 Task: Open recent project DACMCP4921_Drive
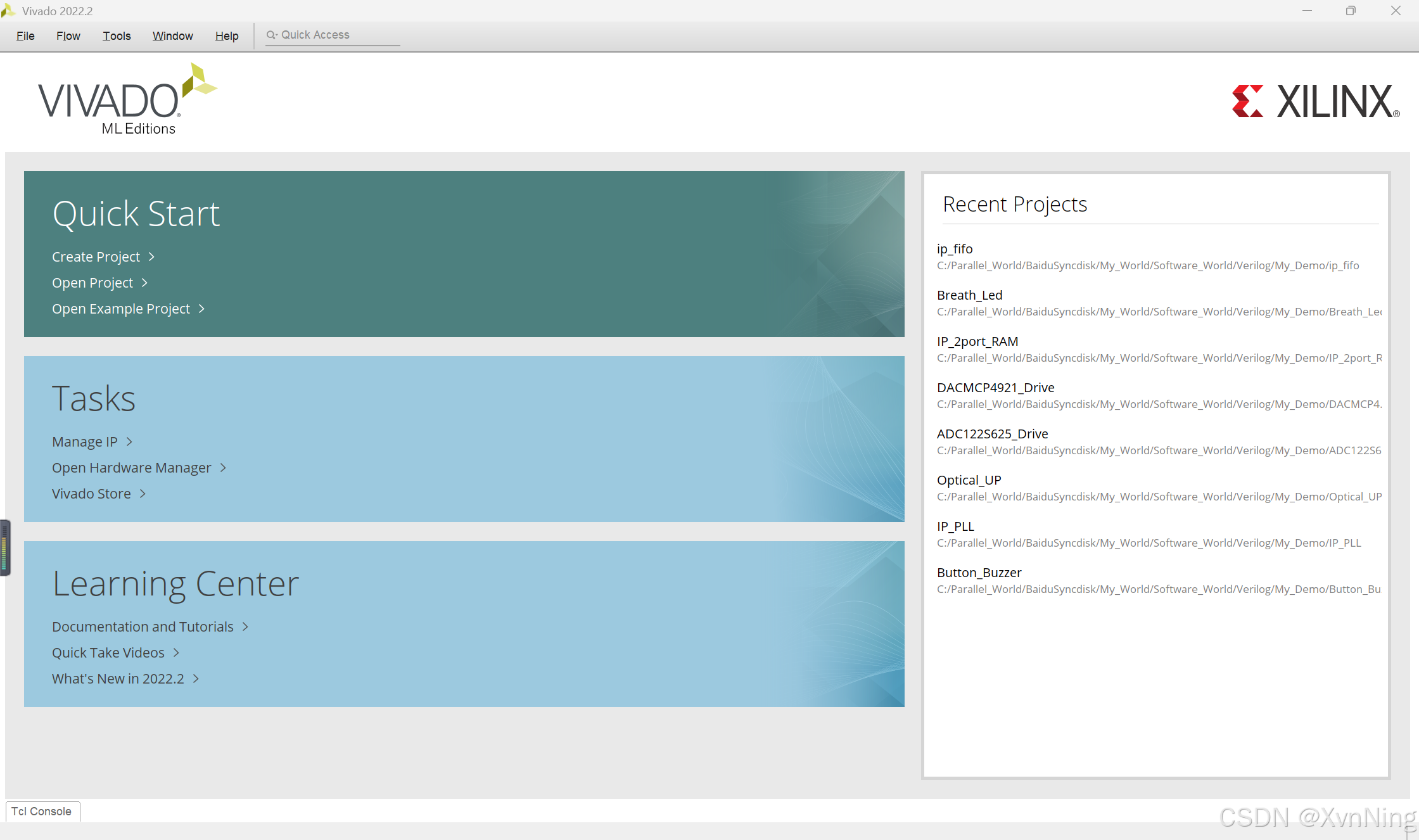point(995,388)
